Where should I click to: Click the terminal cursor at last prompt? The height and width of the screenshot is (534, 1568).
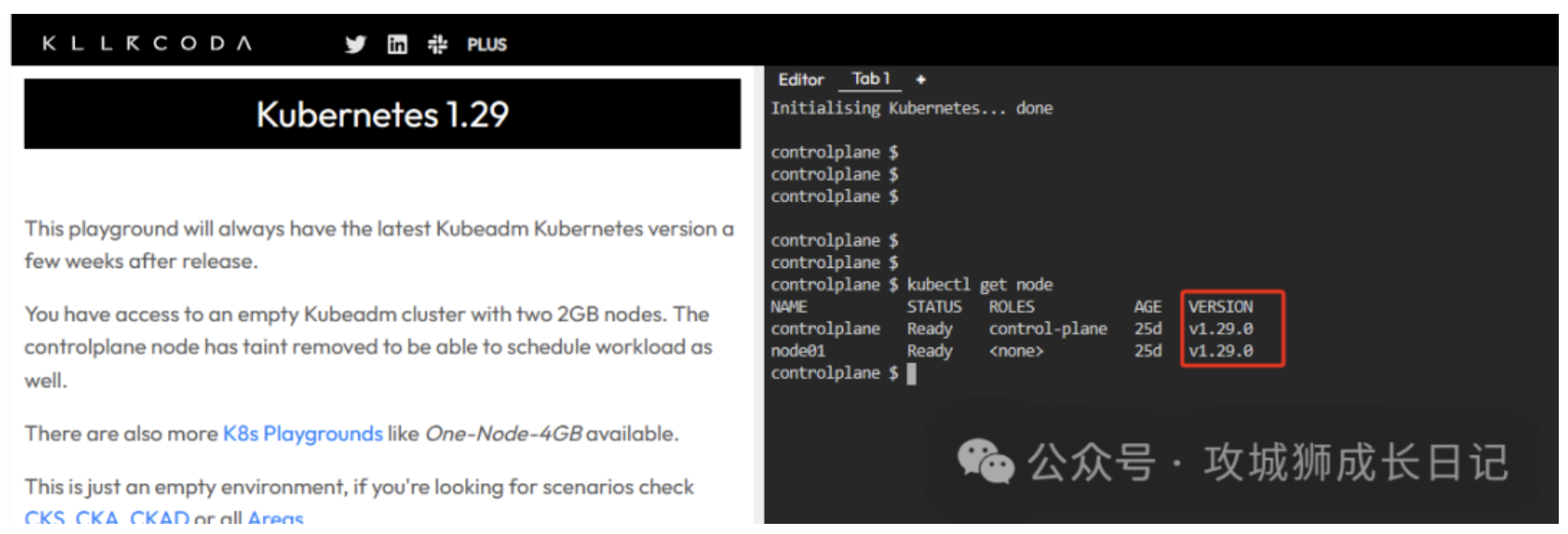[912, 373]
